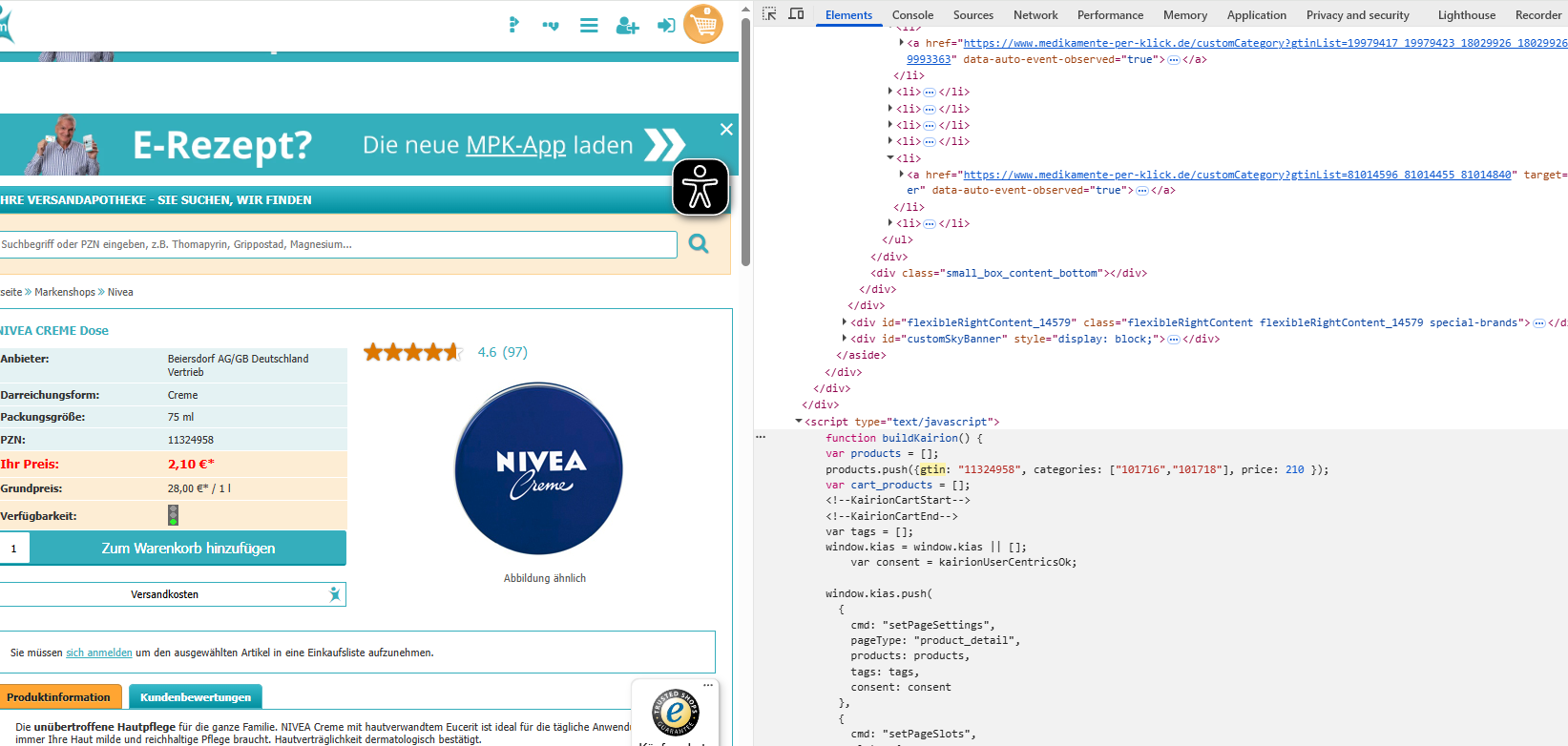Click the ellipsis badge on the gtinList=81014596 anchor row

click(1142, 191)
